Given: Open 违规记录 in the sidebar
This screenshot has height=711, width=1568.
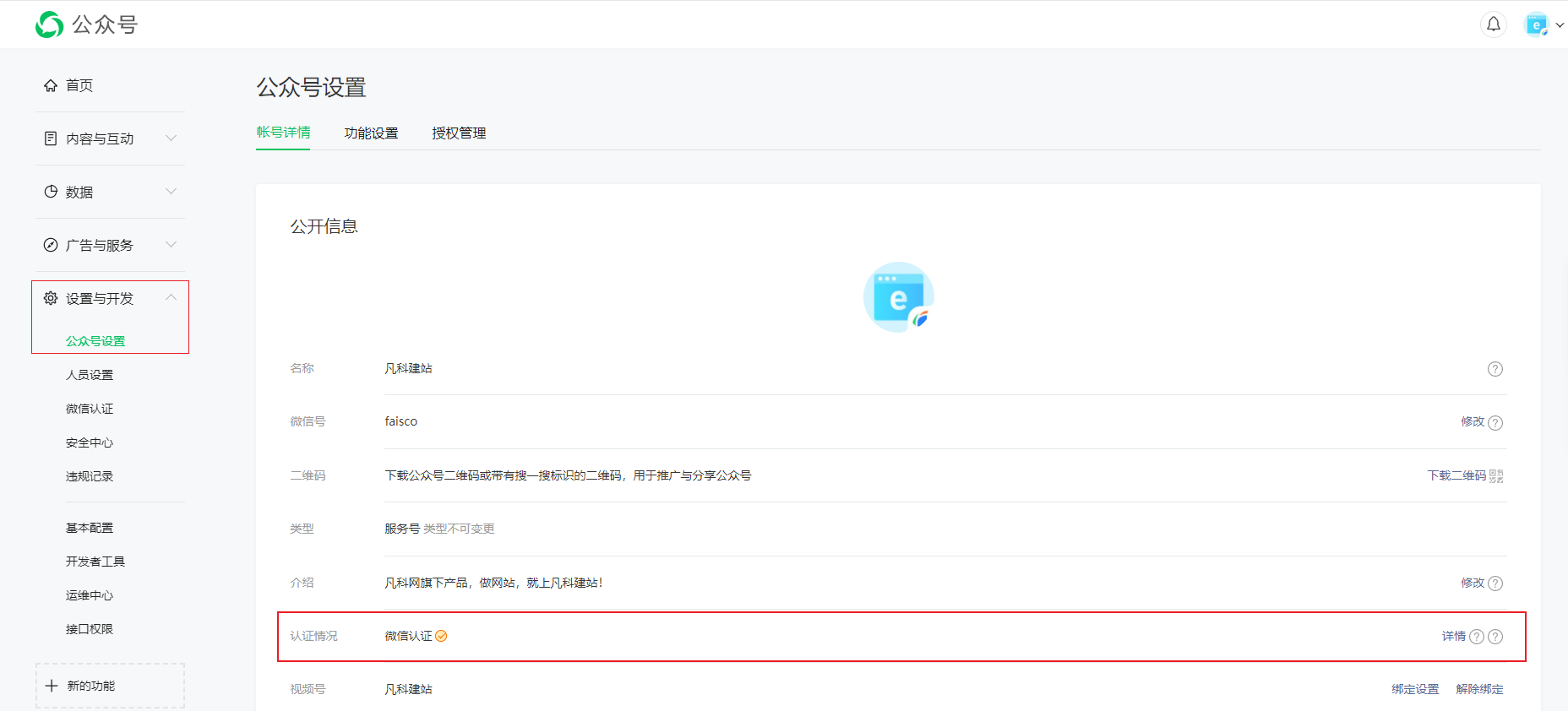Looking at the screenshot, I should (x=90, y=476).
